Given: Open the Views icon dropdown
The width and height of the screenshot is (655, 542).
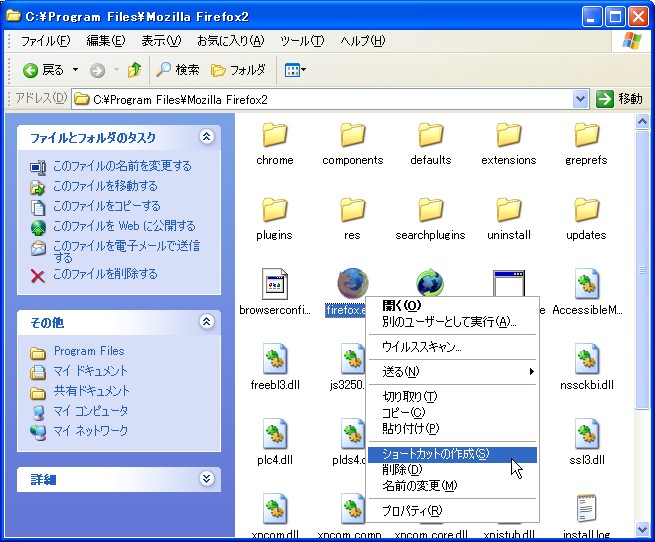Looking at the screenshot, I should click(295, 70).
